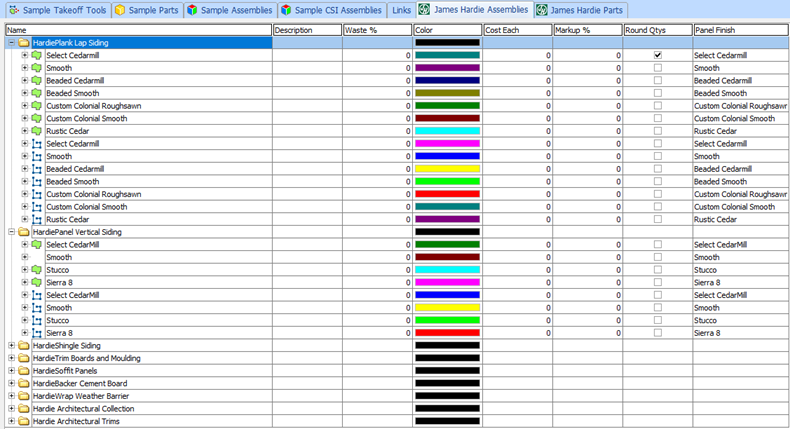Check Round Qtys for red Sierra 8 row
This screenshot has height=429, width=790.
click(x=657, y=332)
